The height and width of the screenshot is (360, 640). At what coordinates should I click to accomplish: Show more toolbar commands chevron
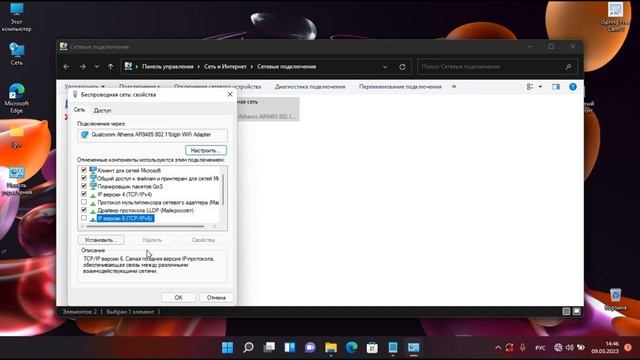454,87
